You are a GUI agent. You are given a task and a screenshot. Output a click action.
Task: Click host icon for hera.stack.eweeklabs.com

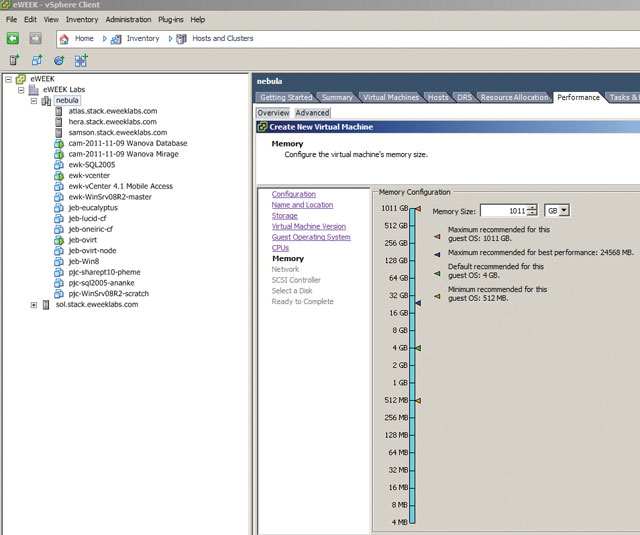point(59,122)
